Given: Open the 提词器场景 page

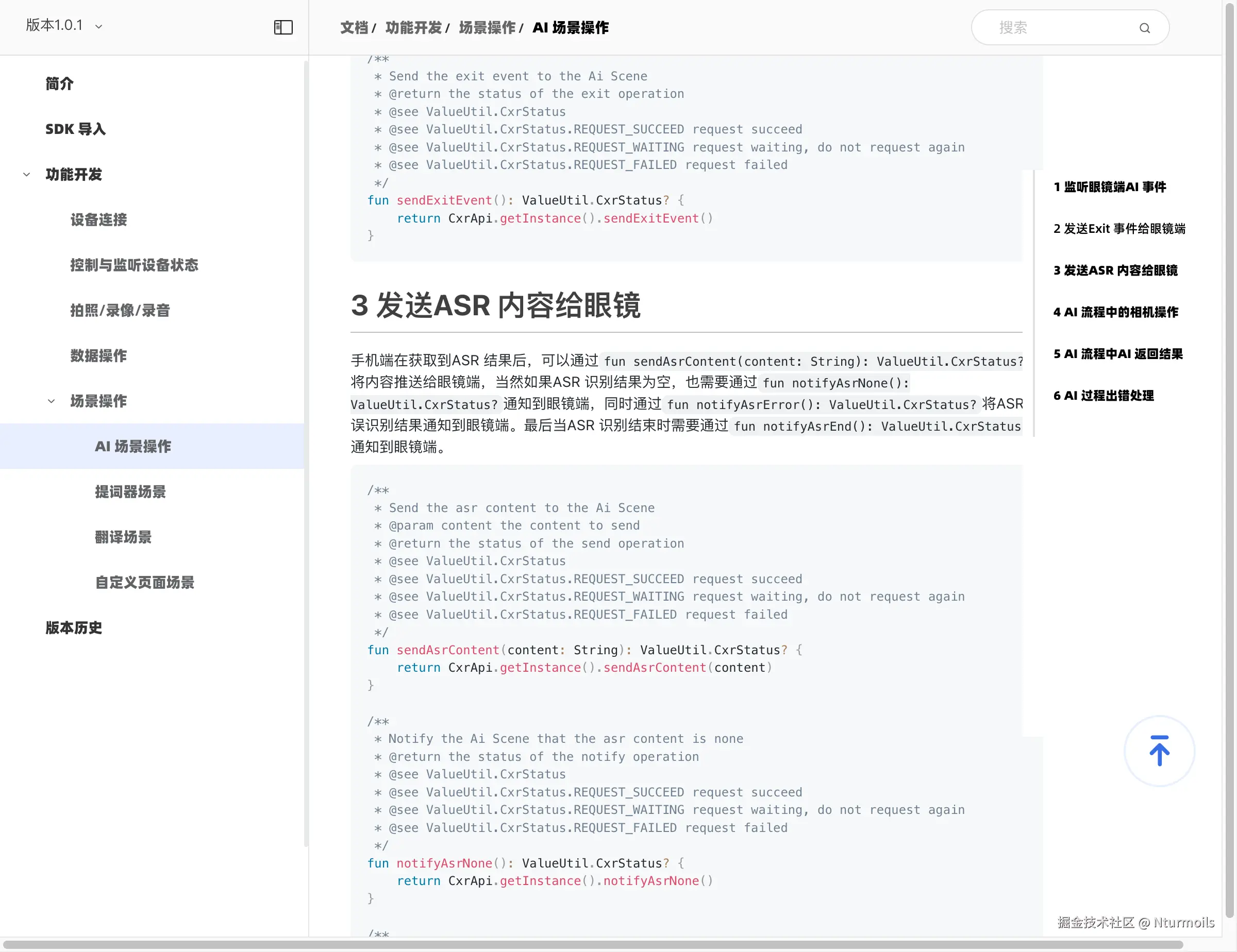Looking at the screenshot, I should tap(130, 491).
